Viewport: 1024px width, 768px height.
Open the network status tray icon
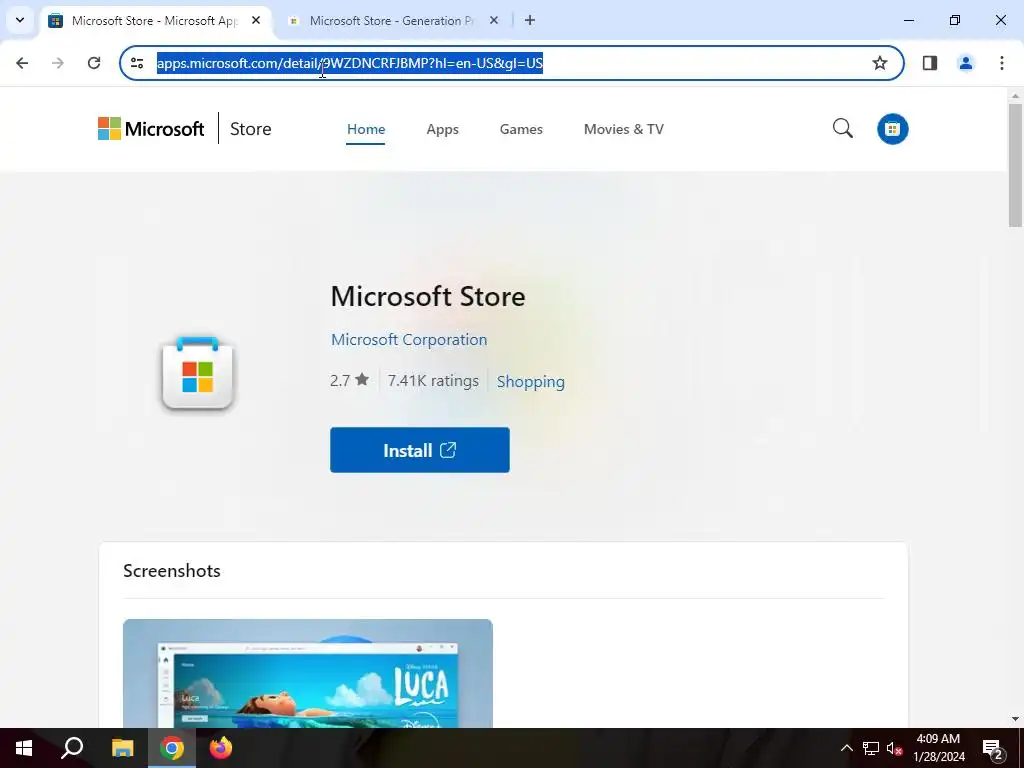(x=871, y=748)
